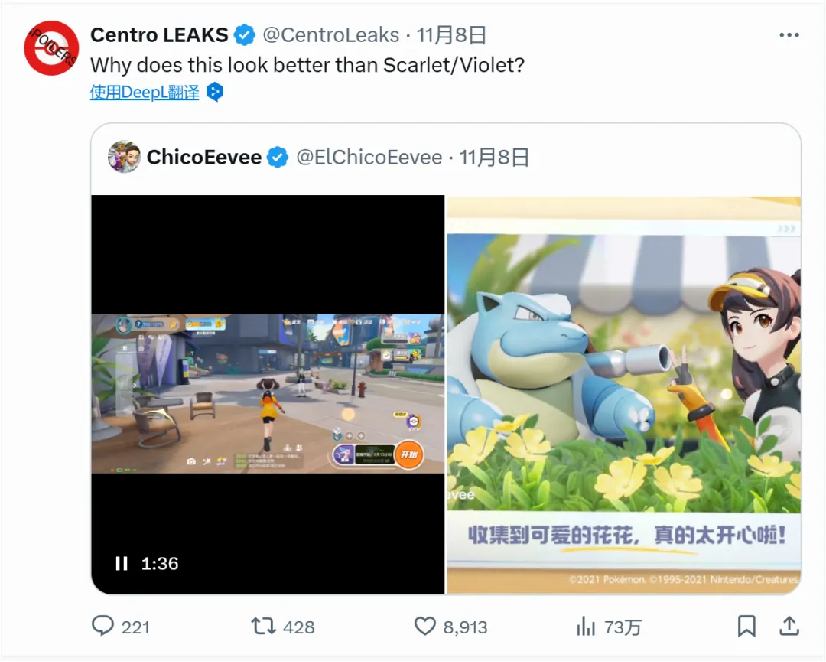Like the tweet with the heart icon
Image resolution: width=826 pixels, height=662 pixels.
click(425, 626)
